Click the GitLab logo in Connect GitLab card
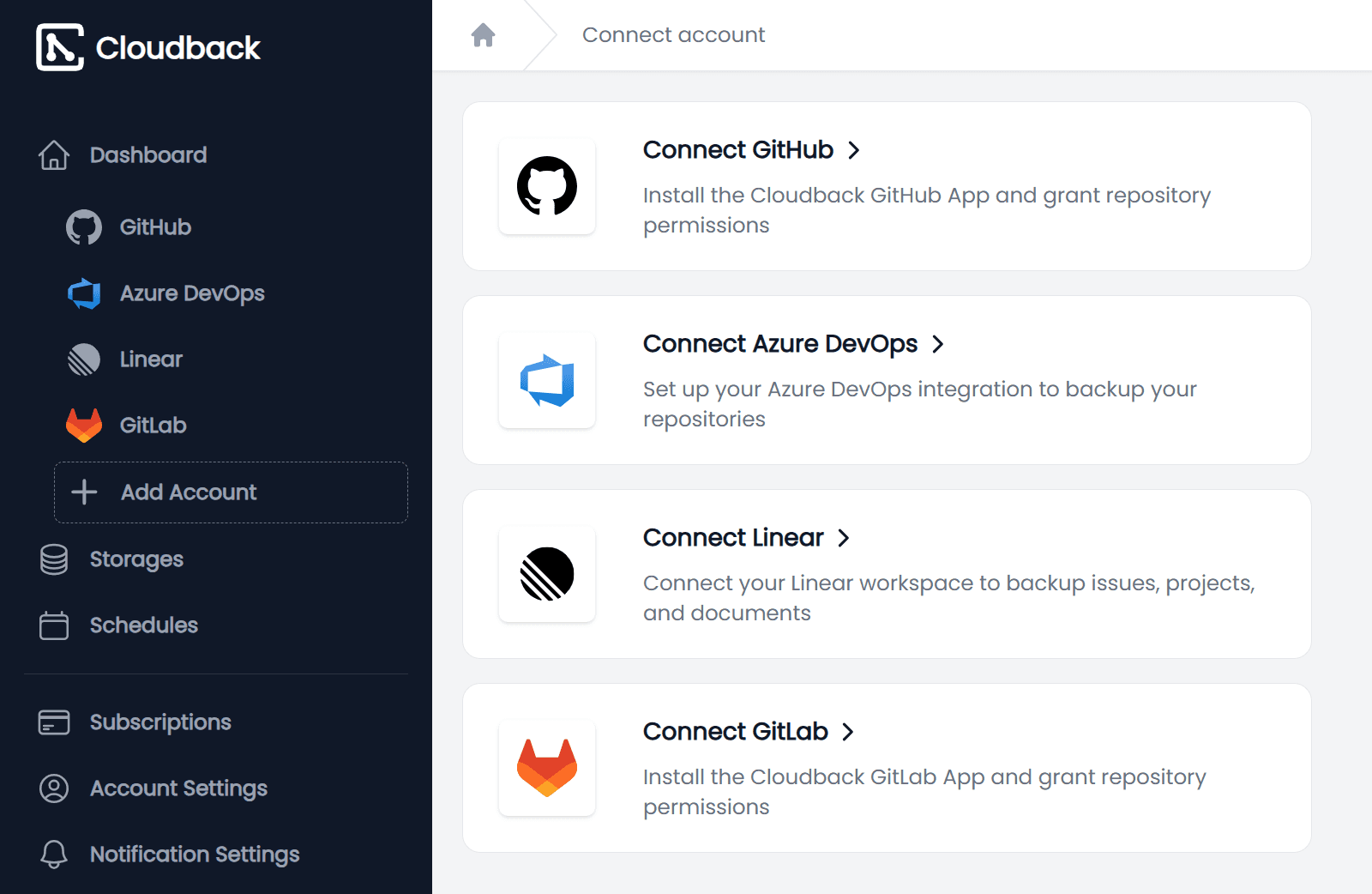 (x=547, y=768)
